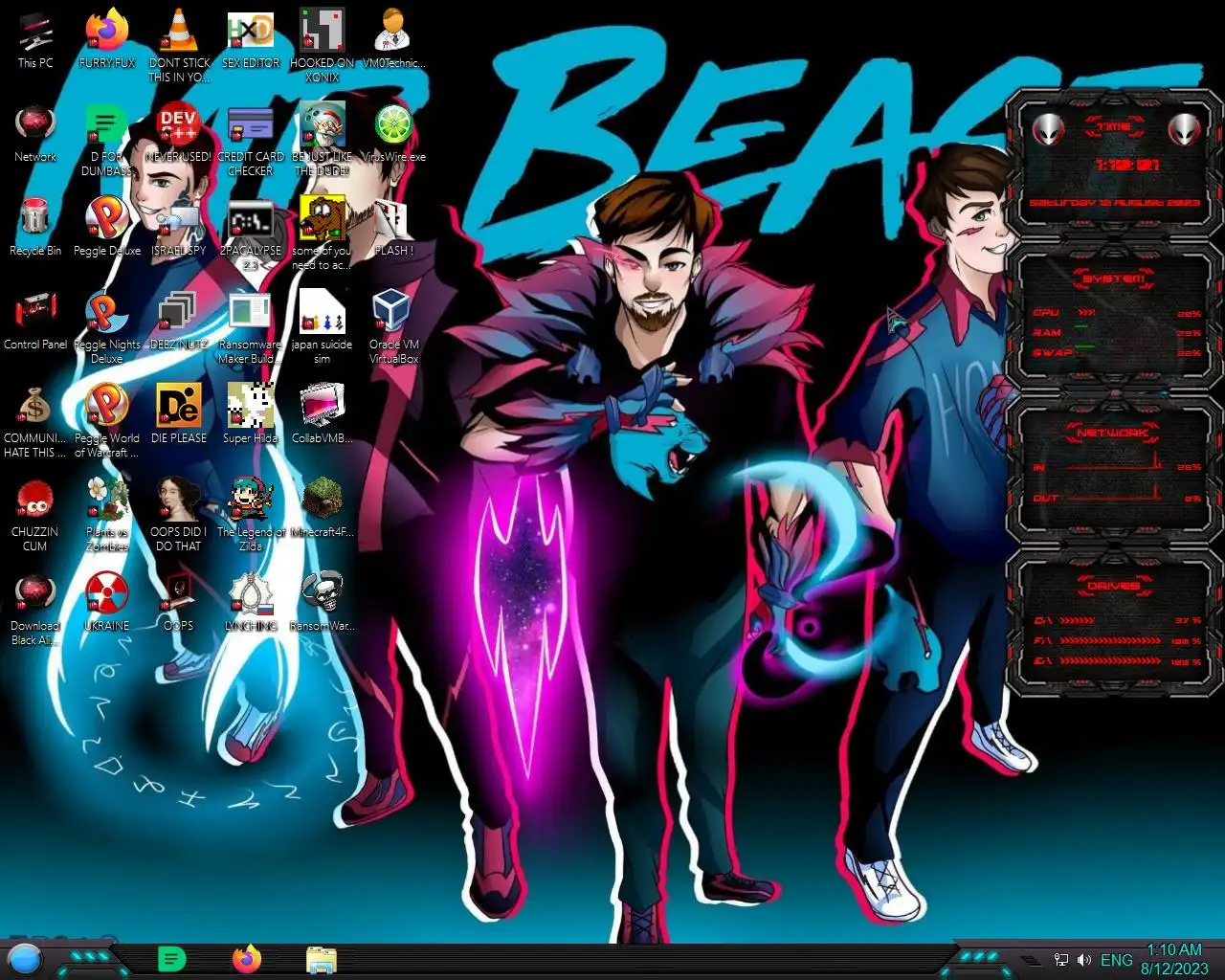This screenshot has width=1225, height=980.
Task: Open the Network desktop icon
Action: 35,132
